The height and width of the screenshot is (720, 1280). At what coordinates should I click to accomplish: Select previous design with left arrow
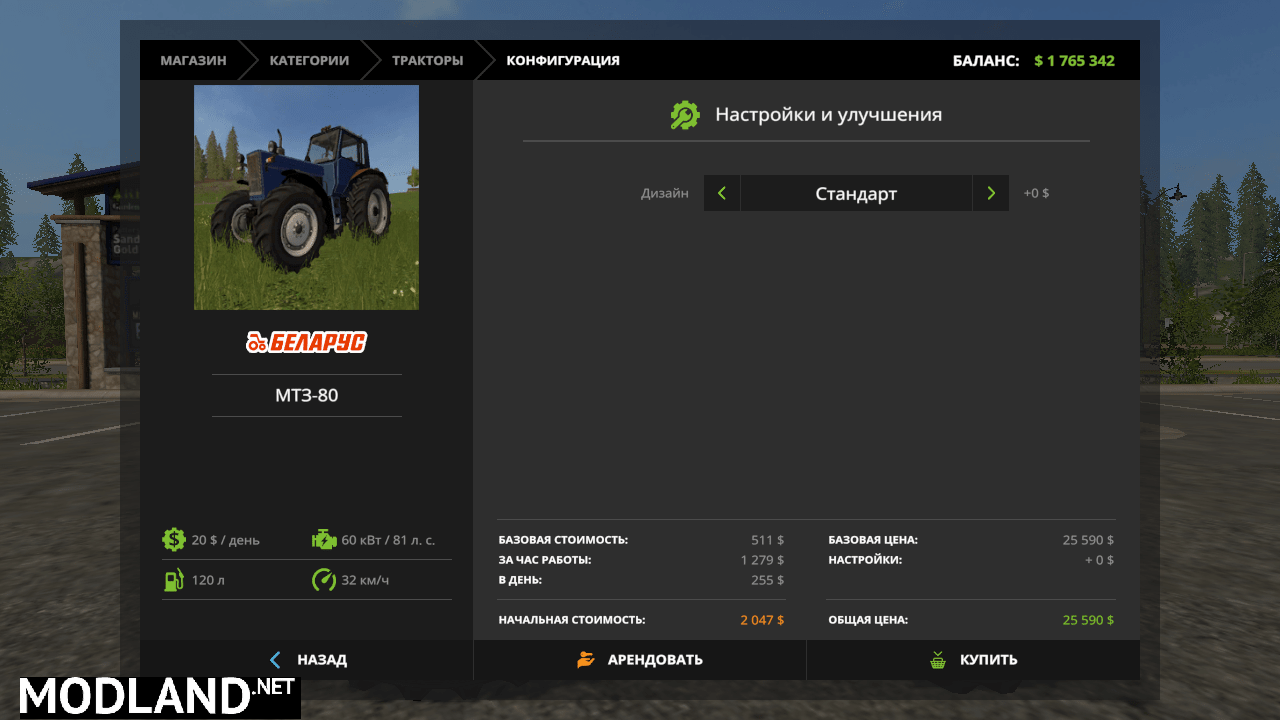point(722,193)
